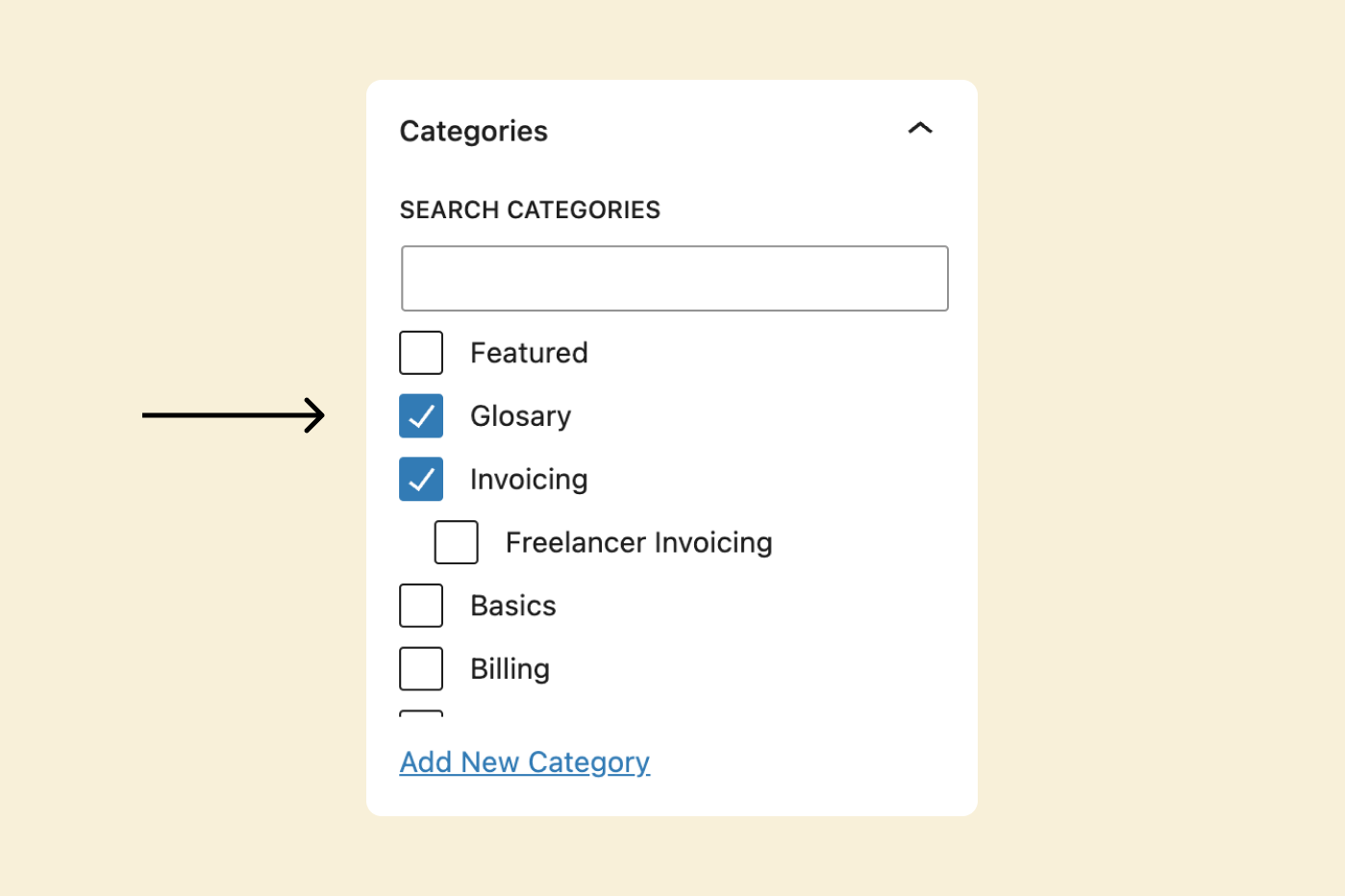Click the partially hidden checkbox below Billing
The width and height of the screenshot is (1345, 896).
click(421, 713)
